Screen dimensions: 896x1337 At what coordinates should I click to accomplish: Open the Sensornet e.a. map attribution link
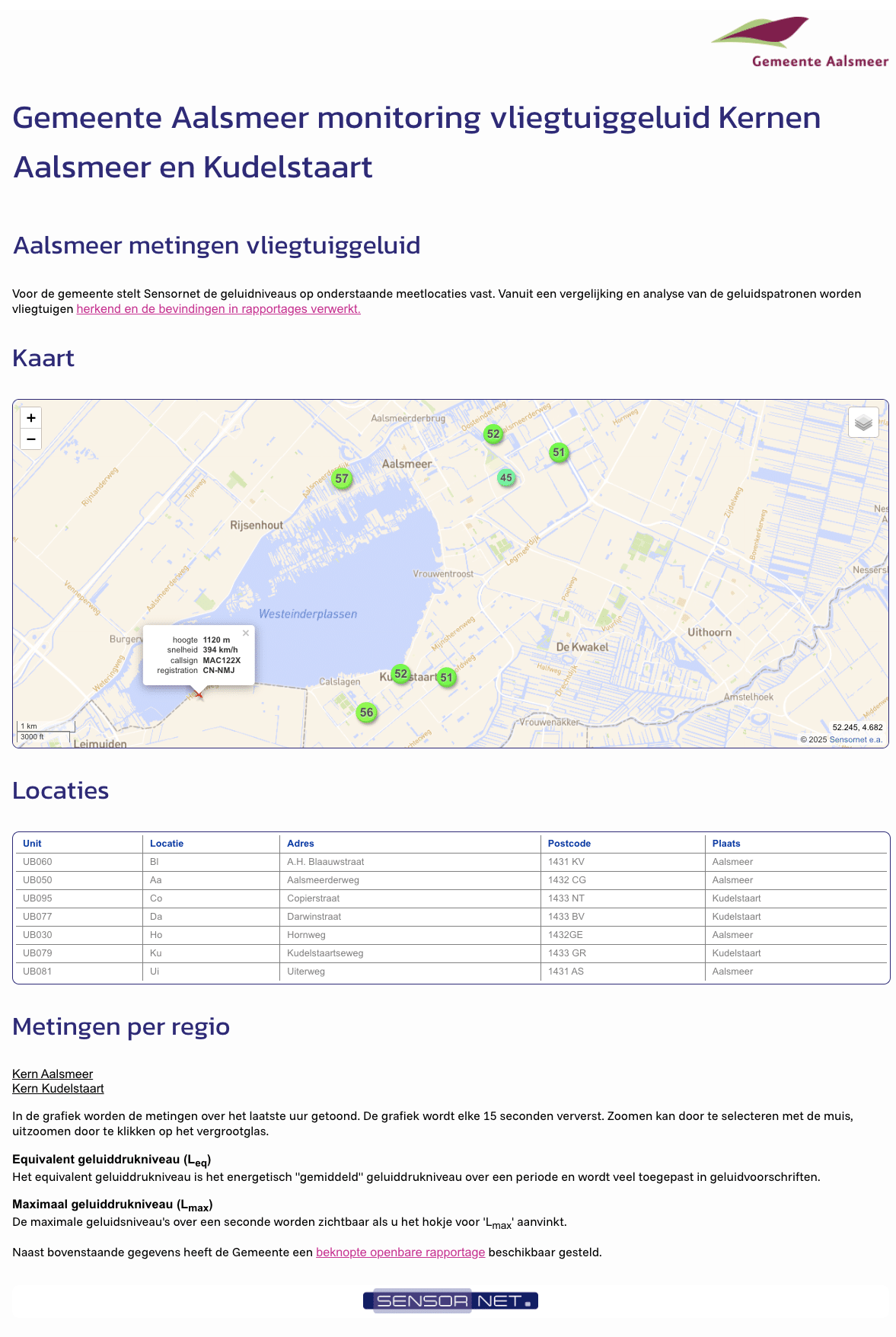[856, 739]
